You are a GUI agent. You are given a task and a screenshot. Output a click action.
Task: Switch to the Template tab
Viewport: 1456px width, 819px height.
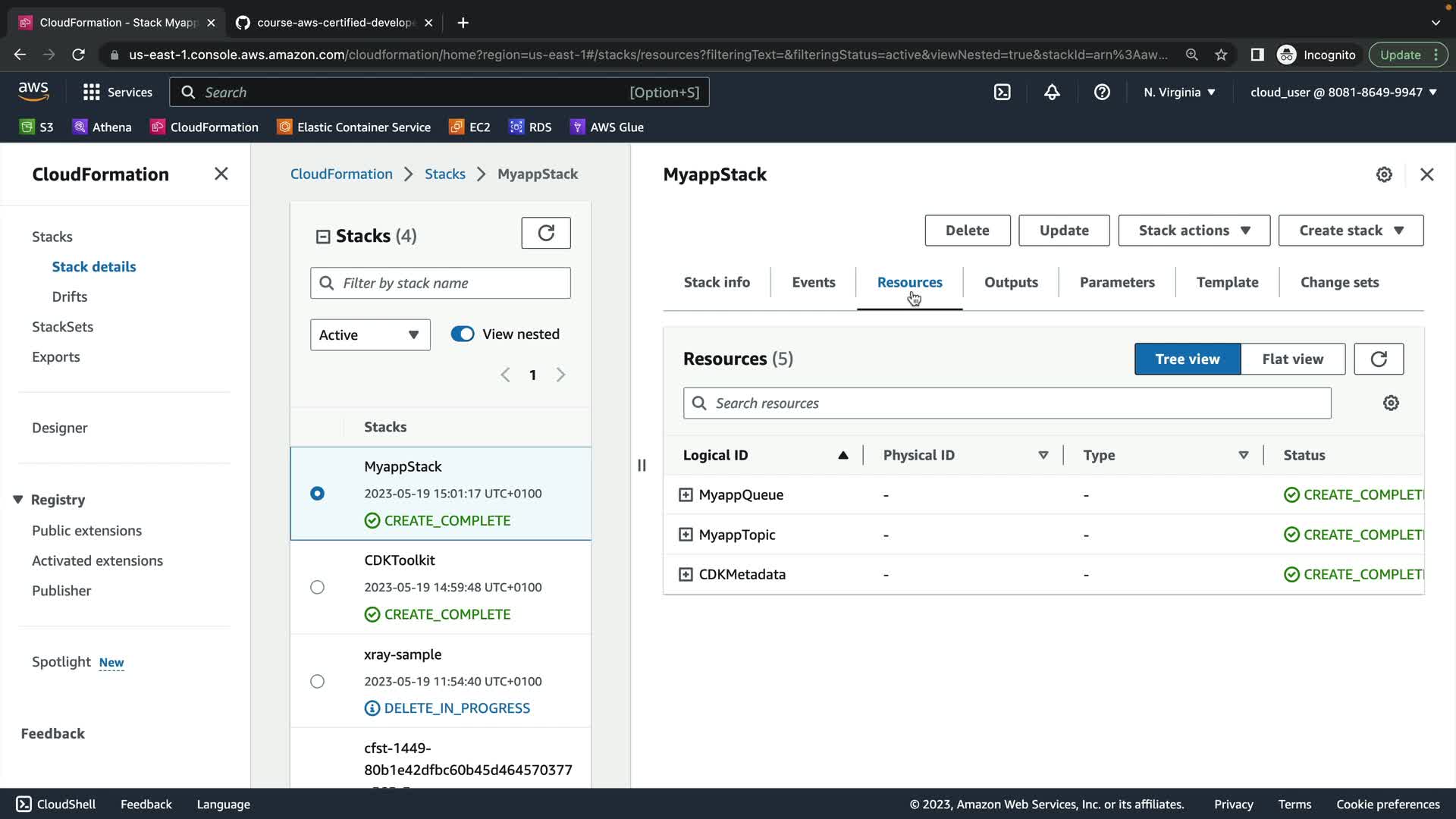tap(1227, 282)
